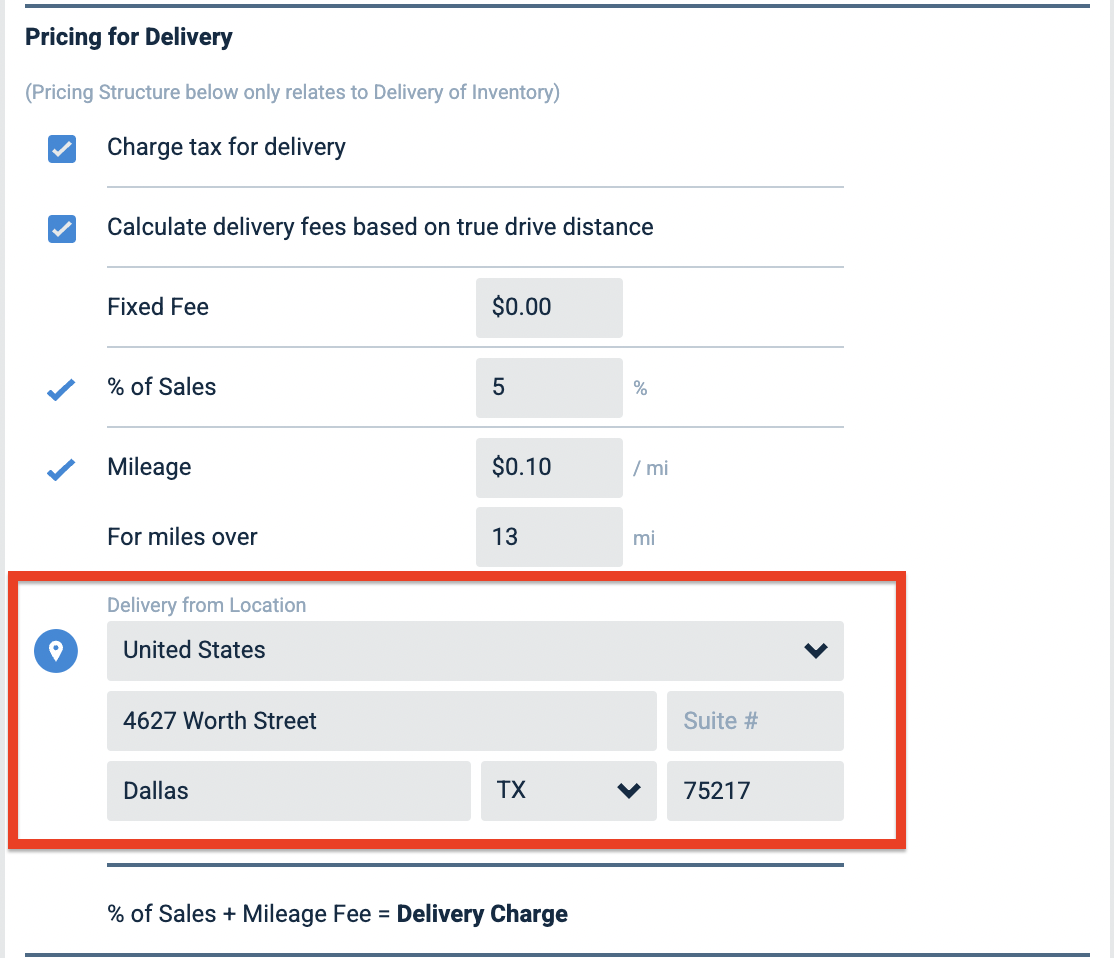Click the street address field 4627 Worth Street
Screen dimensions: 1114x958
382,721
